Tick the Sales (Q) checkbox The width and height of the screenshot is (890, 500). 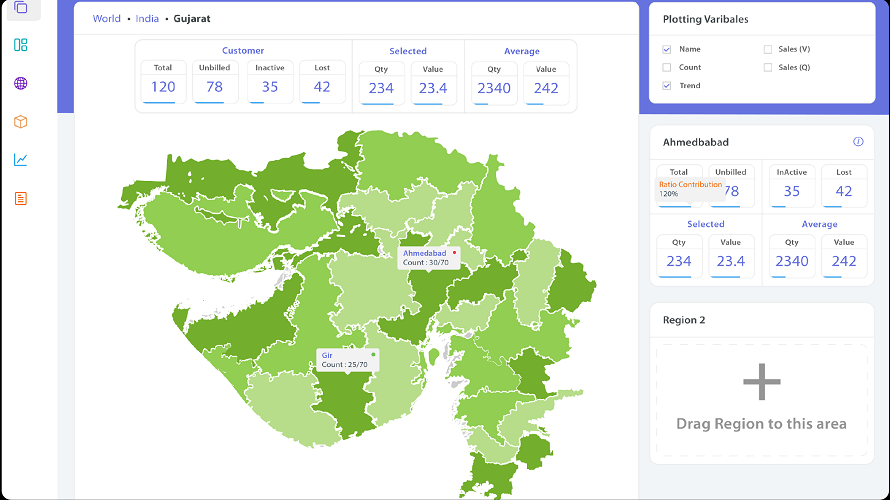pos(768,68)
